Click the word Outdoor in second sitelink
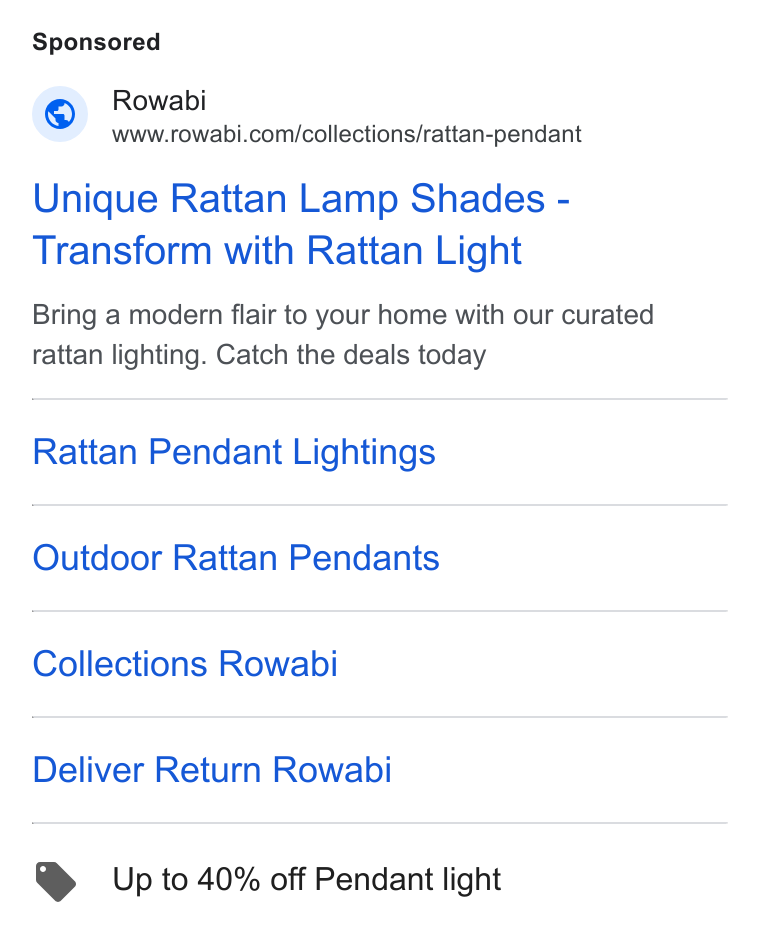This screenshot has width=760, height=940. coord(97,558)
